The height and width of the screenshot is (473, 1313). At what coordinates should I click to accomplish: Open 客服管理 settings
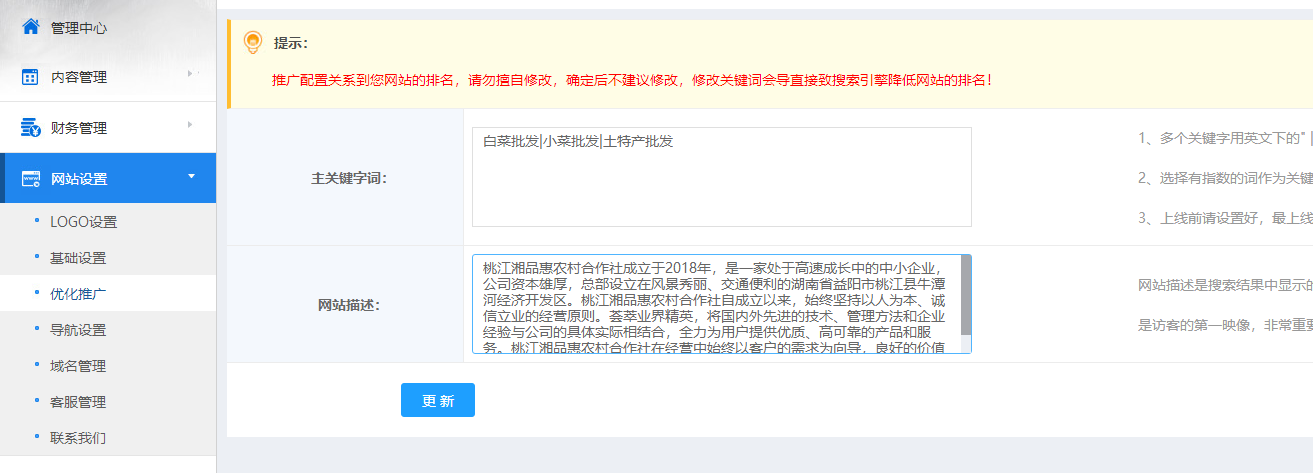point(78,402)
